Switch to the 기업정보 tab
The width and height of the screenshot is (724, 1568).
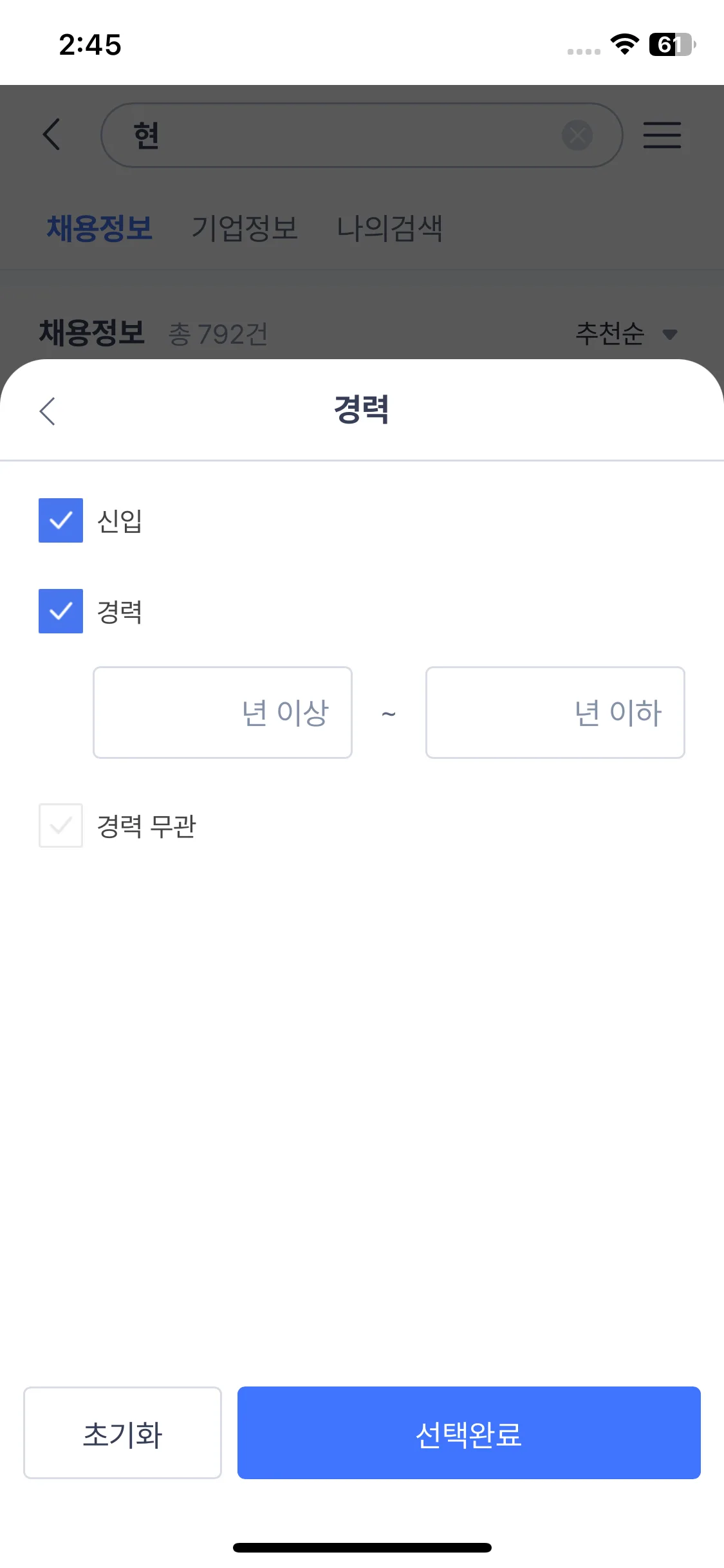coord(245,229)
